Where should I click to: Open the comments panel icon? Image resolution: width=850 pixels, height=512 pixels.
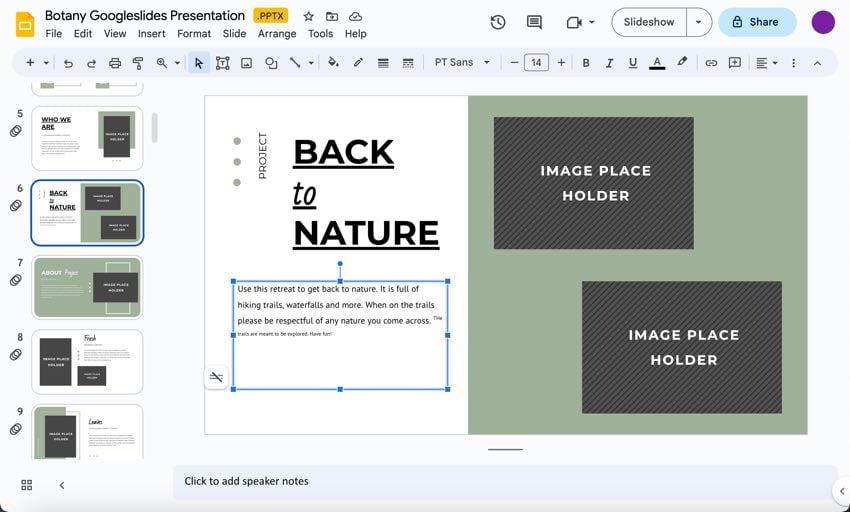534,22
